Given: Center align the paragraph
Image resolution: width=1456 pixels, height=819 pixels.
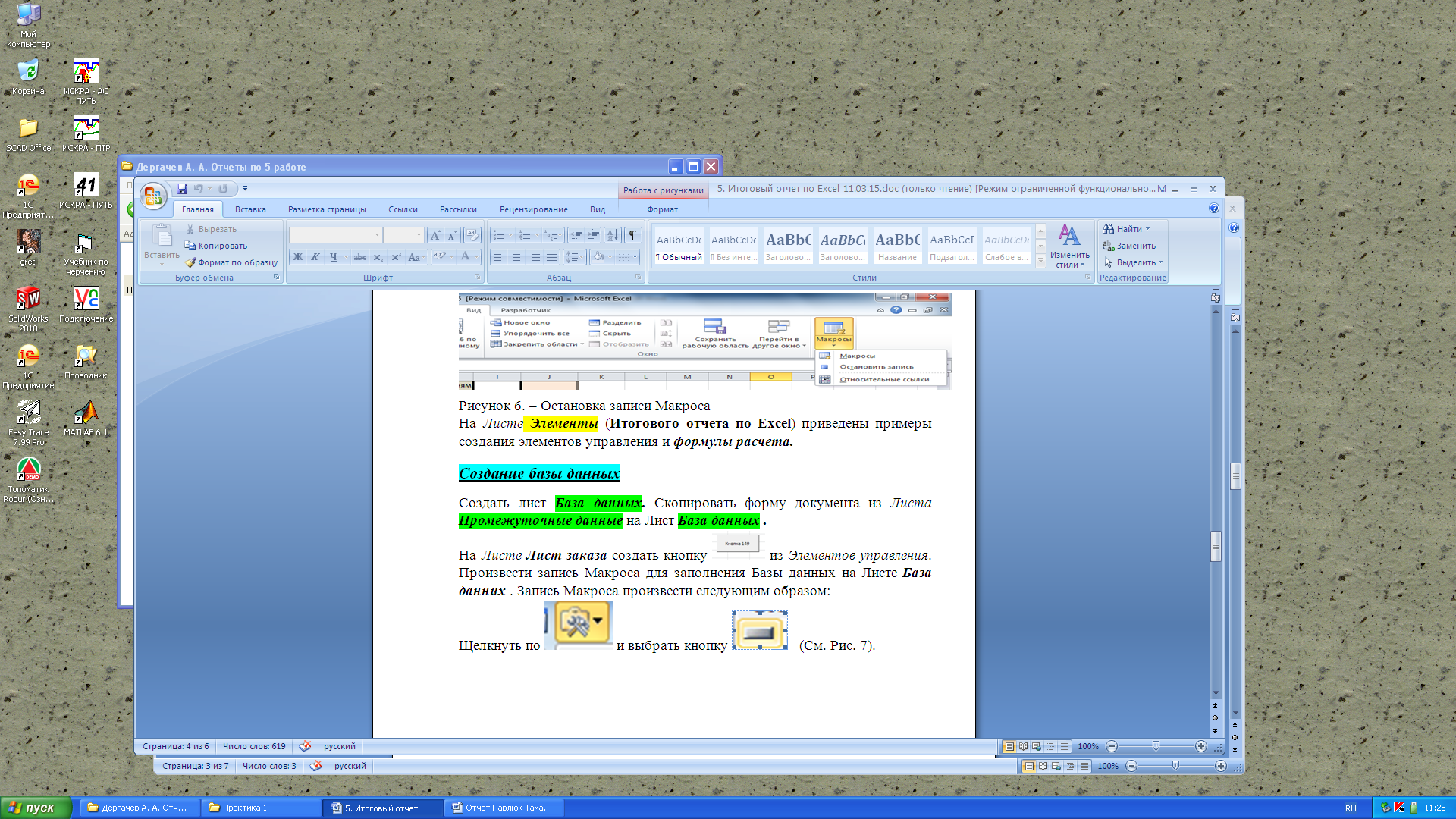Looking at the screenshot, I should coord(516,257).
